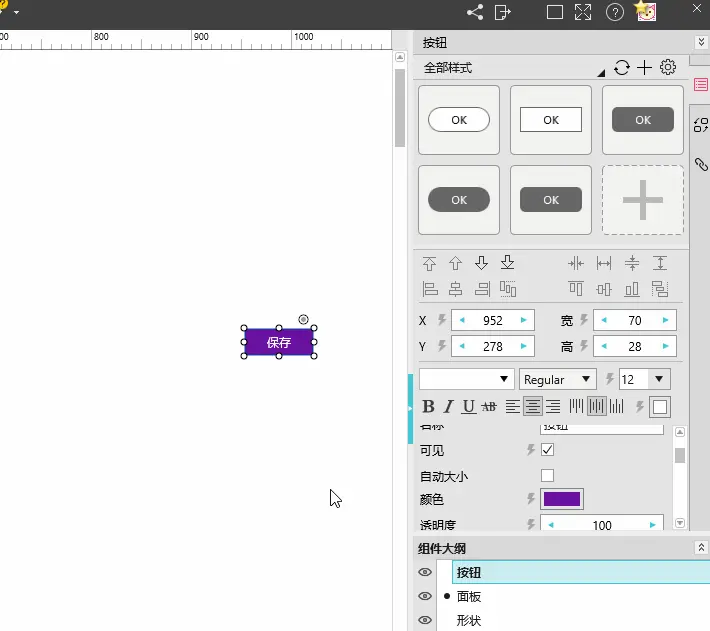Viewport: 710px width, 631px height.
Task: Open help via question mark icon
Action: tap(614, 12)
